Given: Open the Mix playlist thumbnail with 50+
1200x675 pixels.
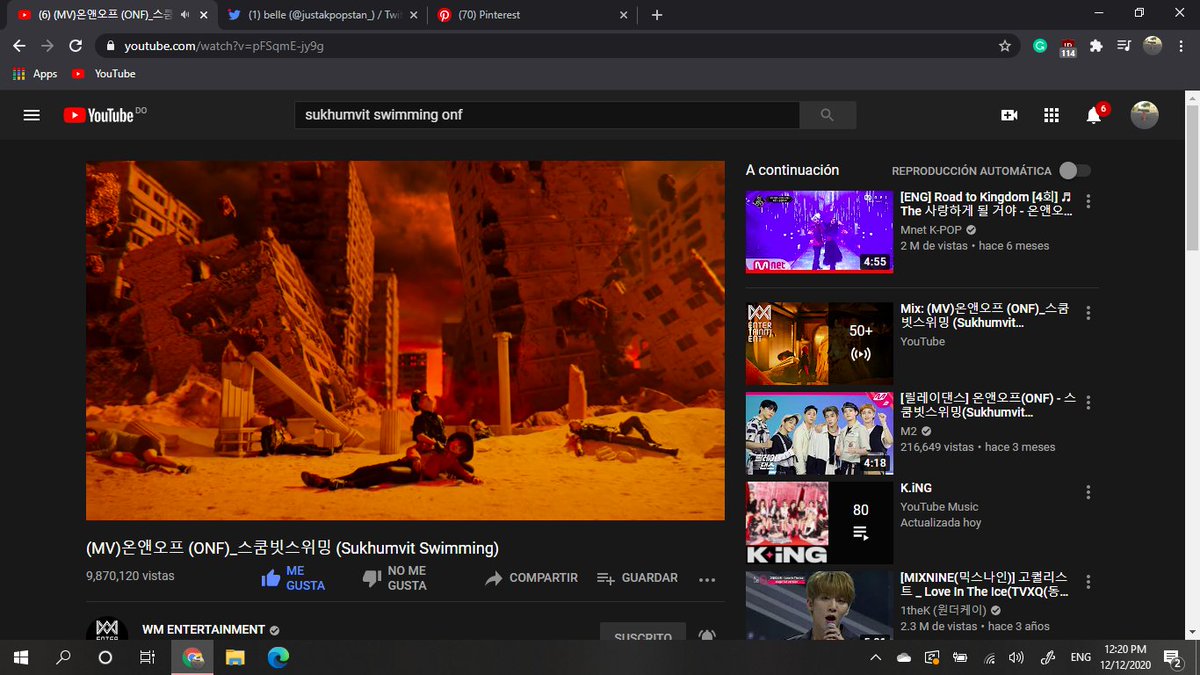Looking at the screenshot, I should (819, 344).
